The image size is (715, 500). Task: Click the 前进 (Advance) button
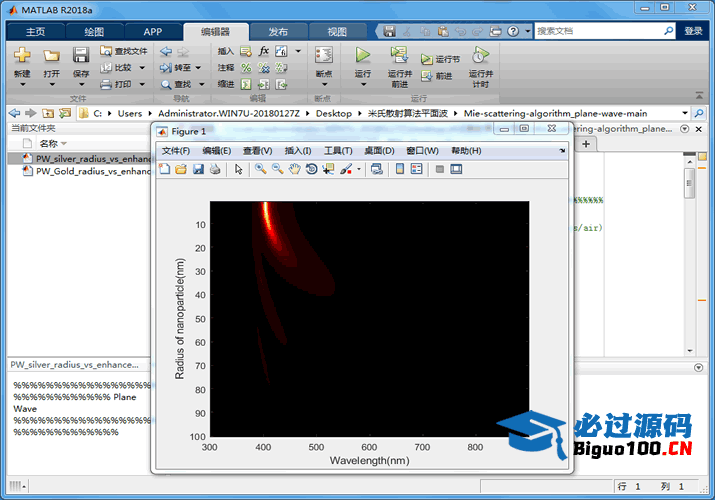[x=437, y=76]
